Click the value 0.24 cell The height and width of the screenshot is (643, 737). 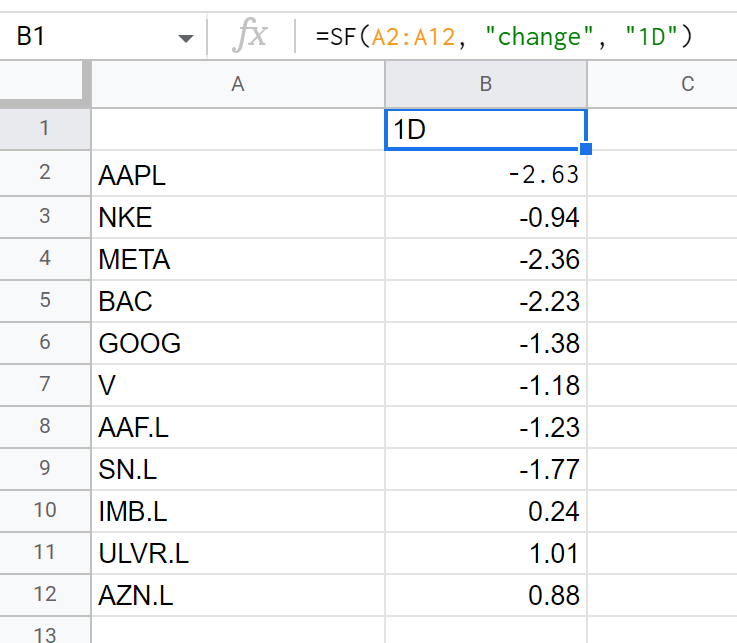486,510
